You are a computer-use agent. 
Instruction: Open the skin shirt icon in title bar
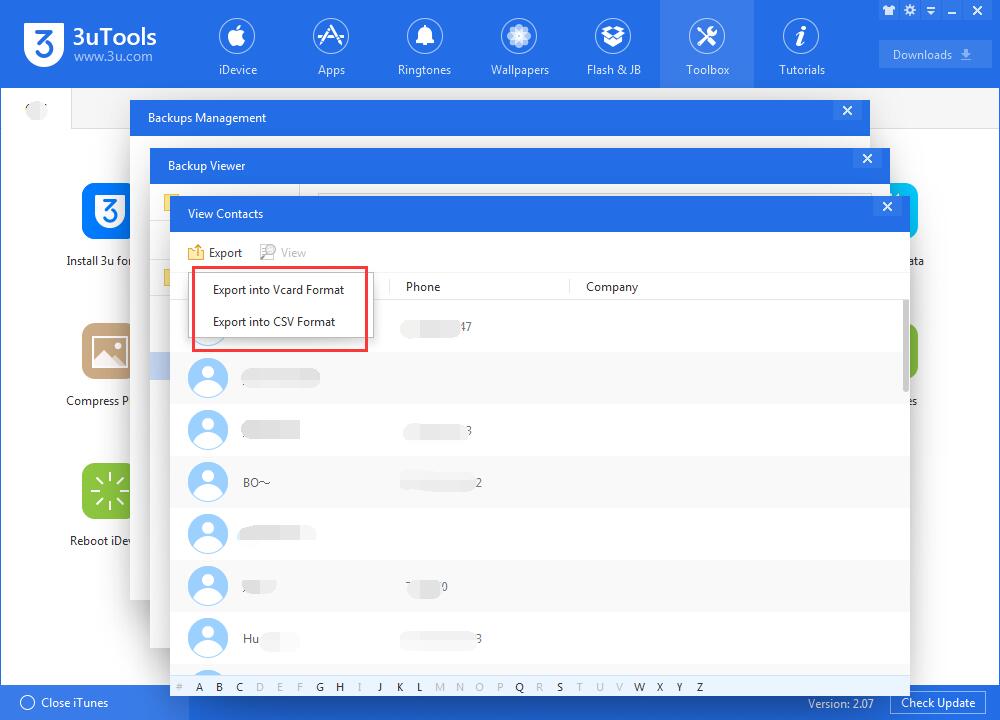(x=889, y=10)
